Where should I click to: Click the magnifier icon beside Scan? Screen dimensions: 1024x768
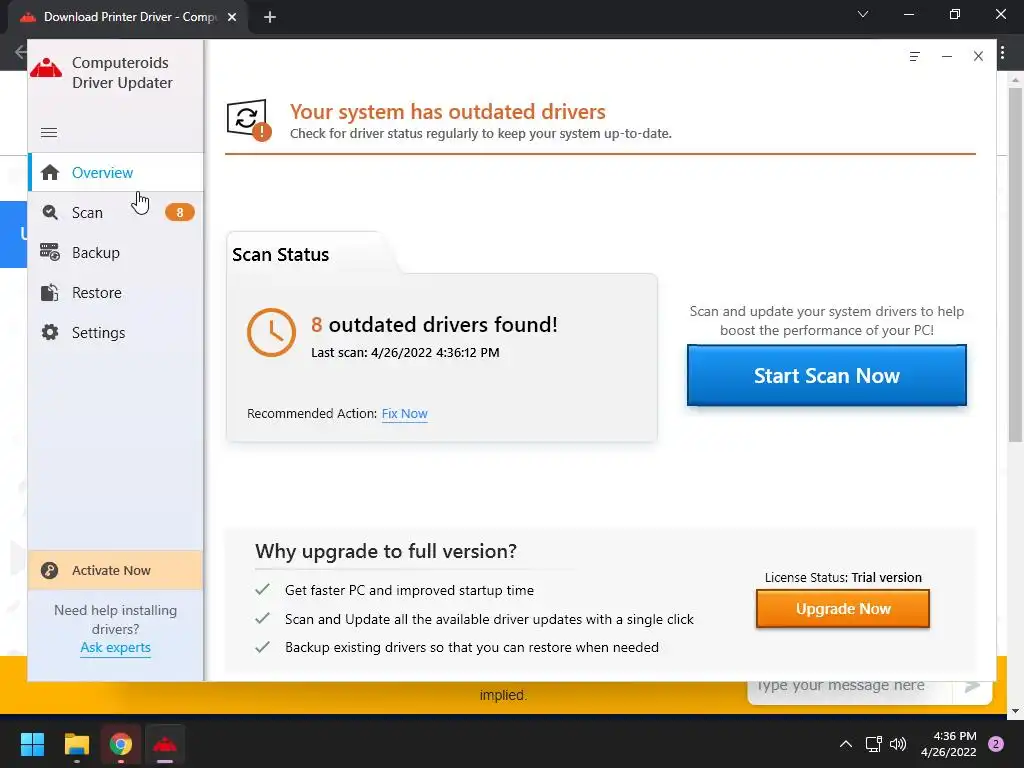point(50,212)
